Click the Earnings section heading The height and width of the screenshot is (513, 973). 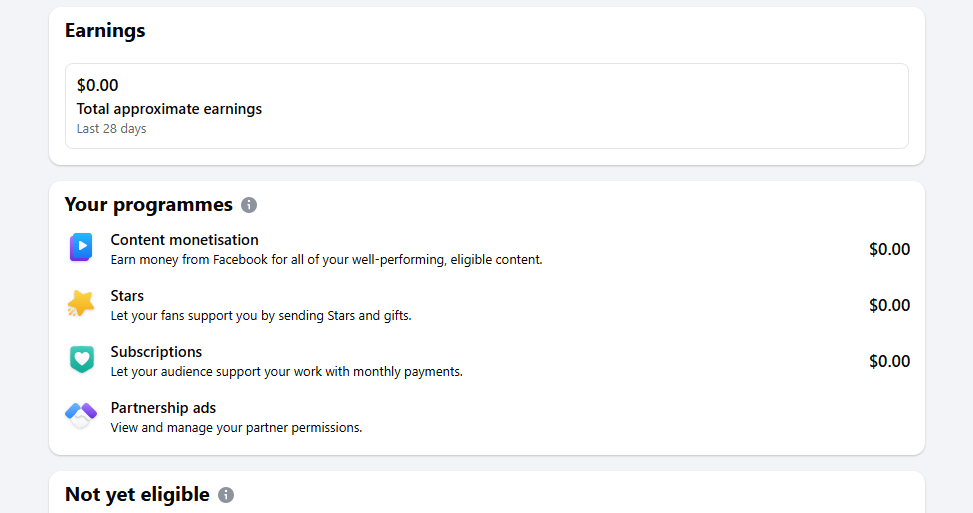105,31
